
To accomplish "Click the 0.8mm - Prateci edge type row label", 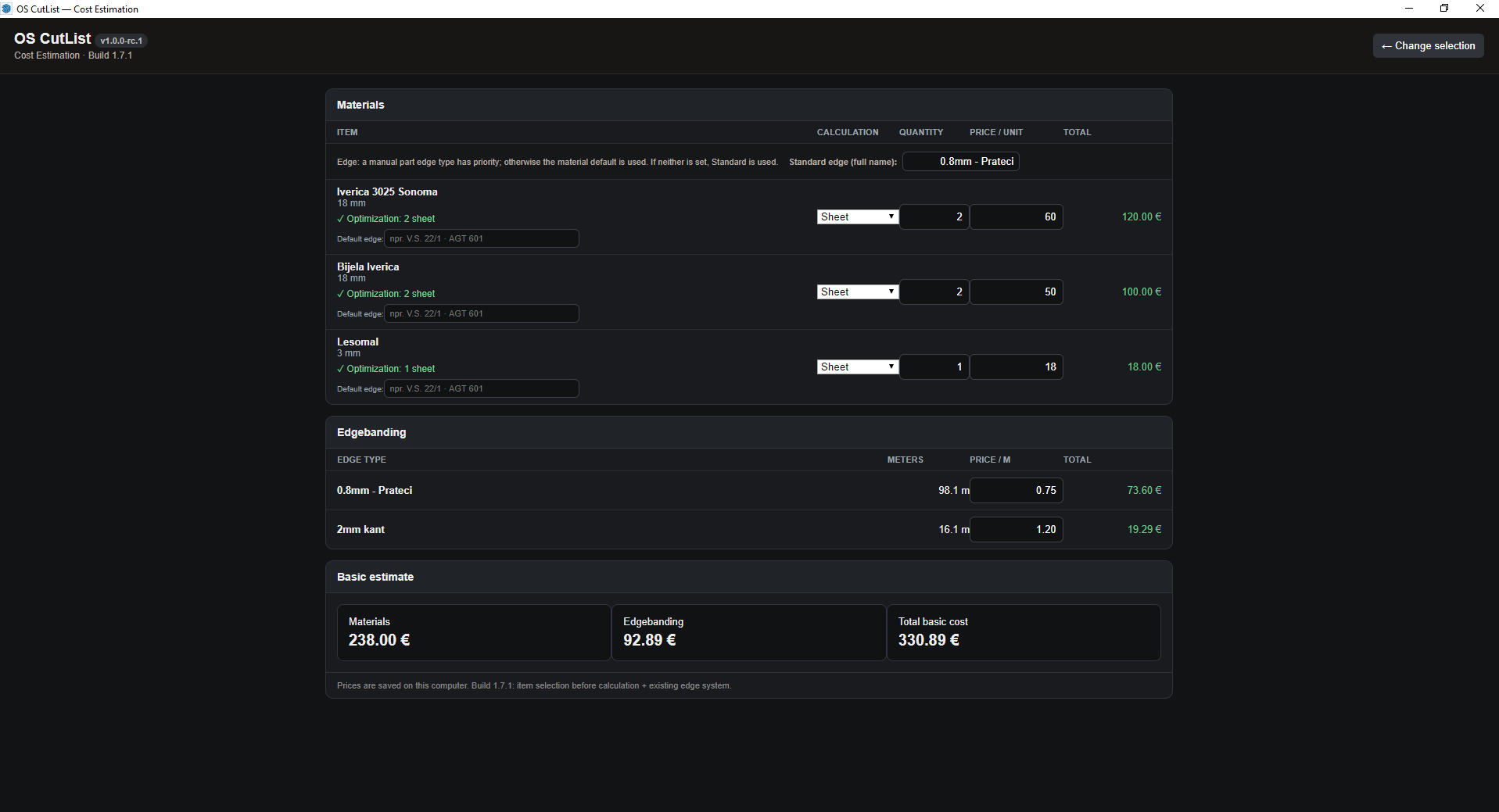I will [x=375, y=490].
